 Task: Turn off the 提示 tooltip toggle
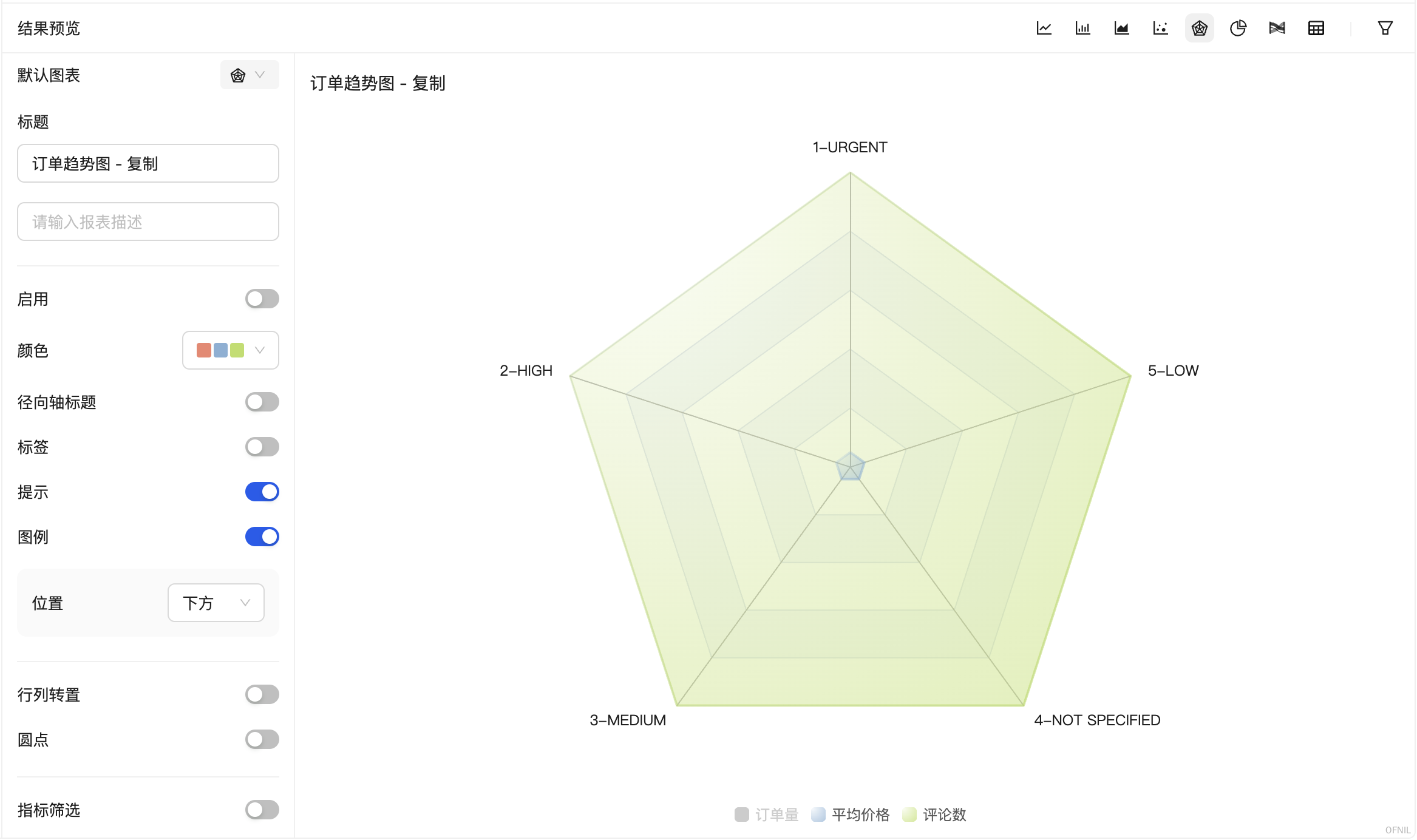click(x=262, y=492)
